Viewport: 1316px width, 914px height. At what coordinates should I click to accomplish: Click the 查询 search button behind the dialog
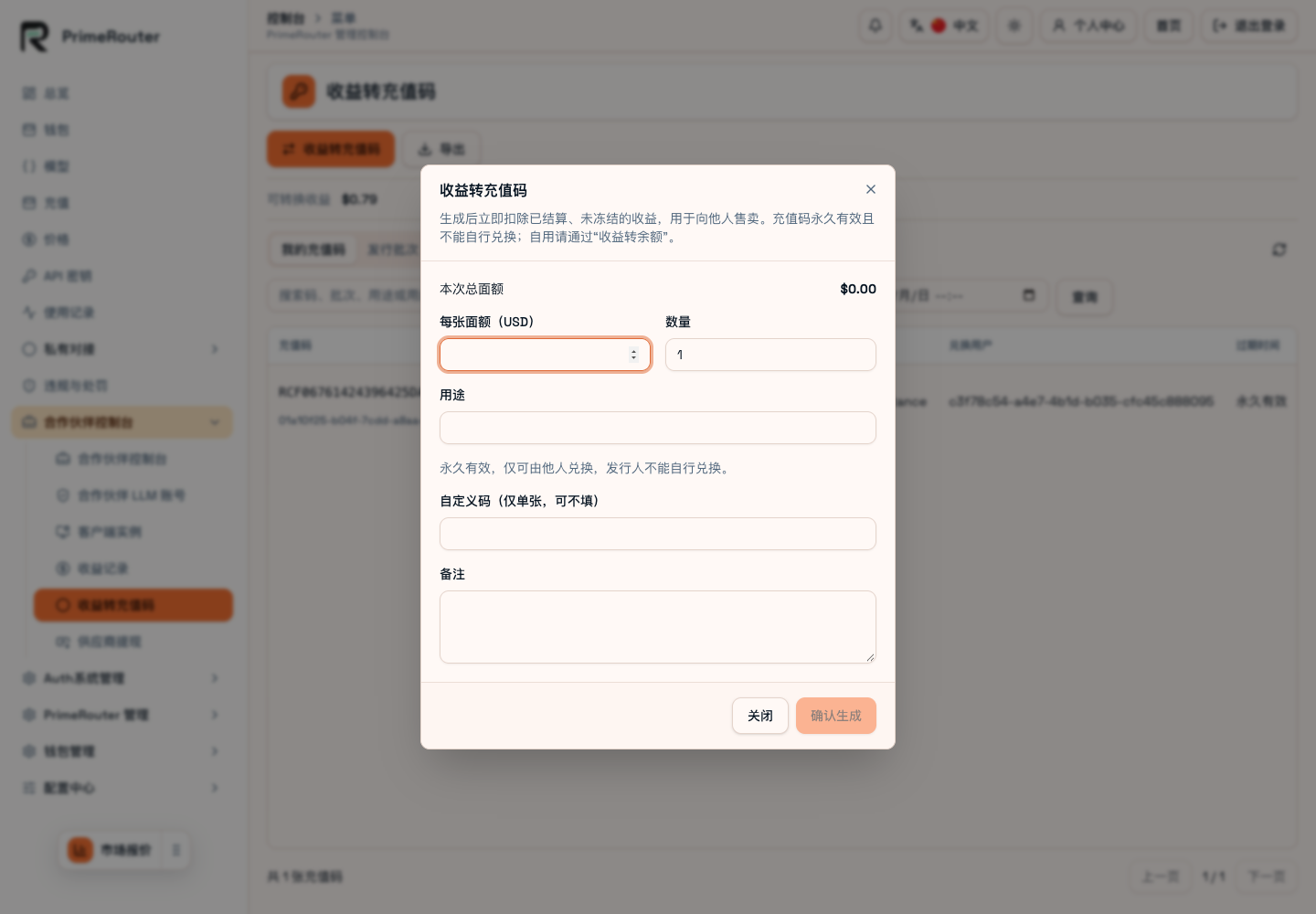[x=1085, y=297]
